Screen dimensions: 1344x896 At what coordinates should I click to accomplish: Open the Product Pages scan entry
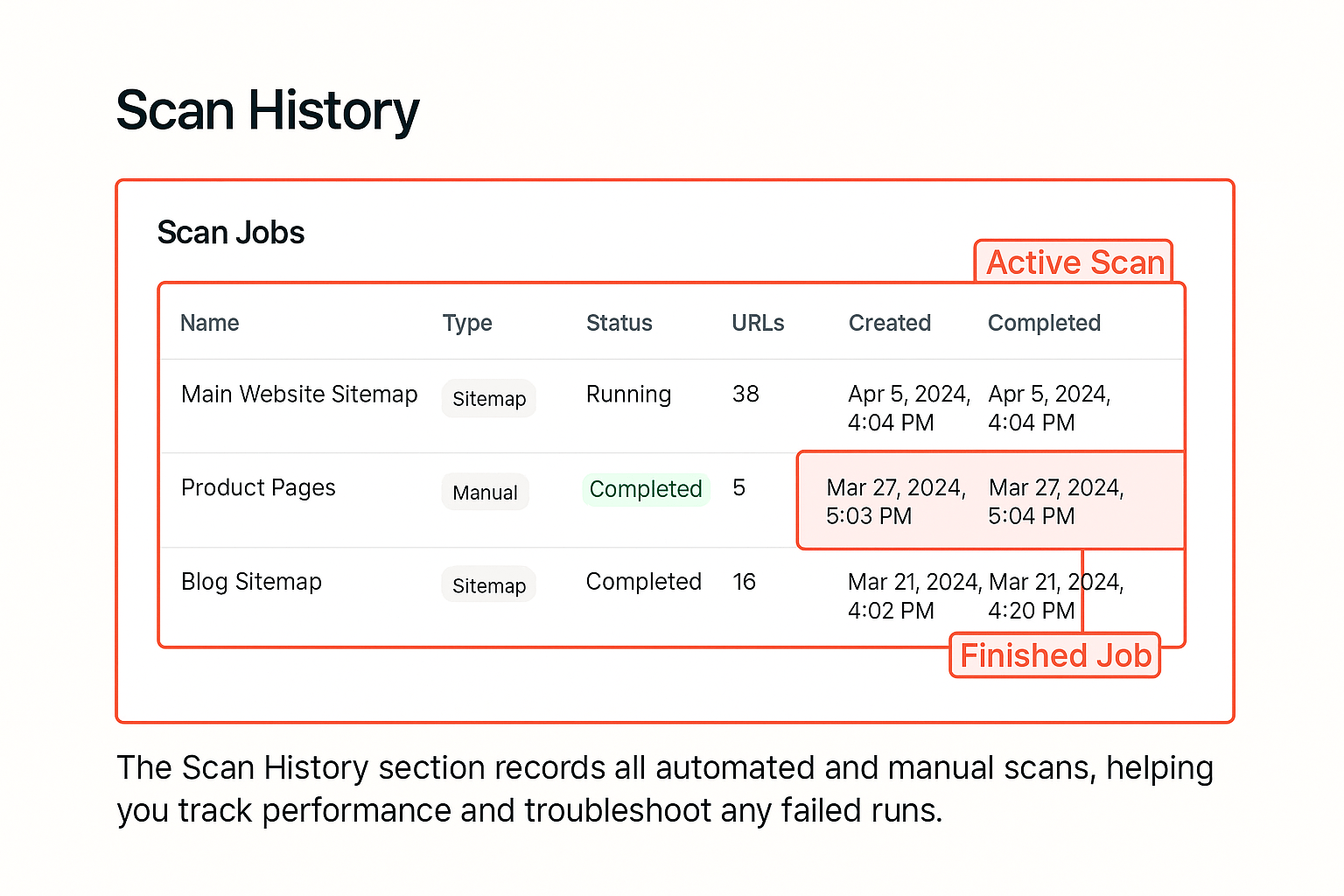(x=258, y=488)
